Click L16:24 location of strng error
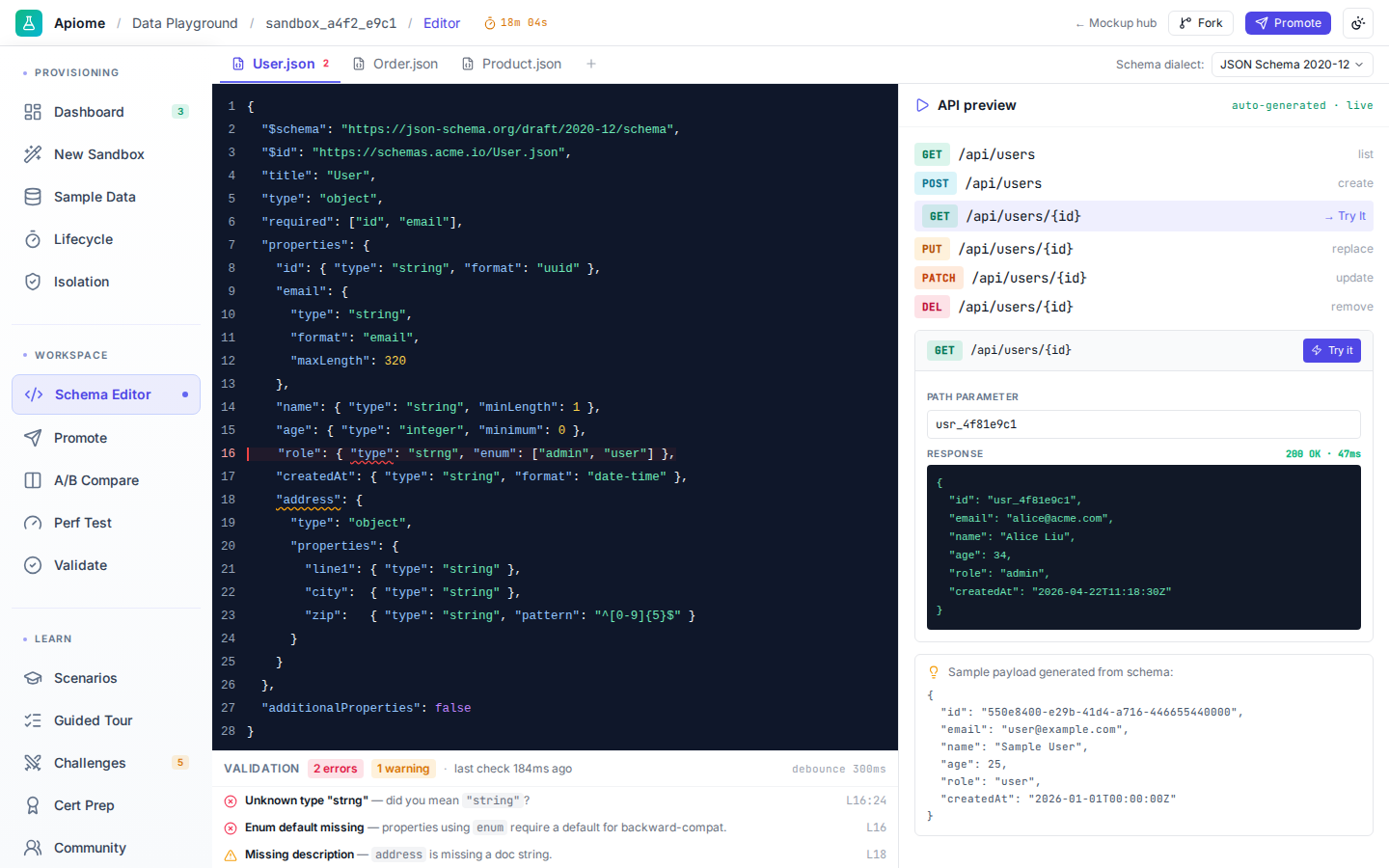This screenshot has height=868, width=1389. click(x=866, y=800)
